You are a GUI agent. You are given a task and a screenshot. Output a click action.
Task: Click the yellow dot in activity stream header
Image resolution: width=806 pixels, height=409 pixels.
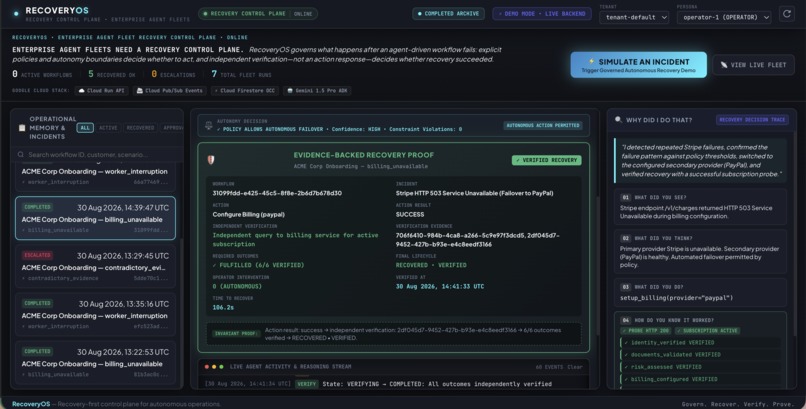(214, 366)
